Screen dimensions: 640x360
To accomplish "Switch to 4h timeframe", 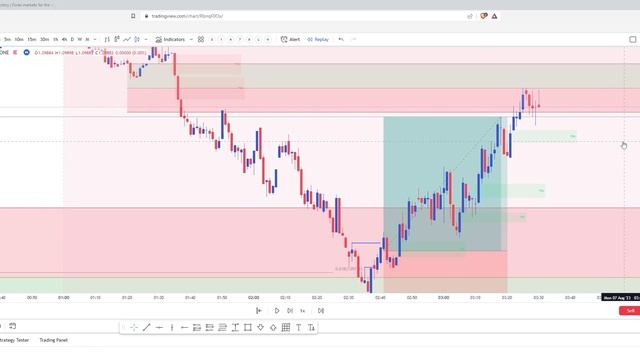I will (64, 40).
